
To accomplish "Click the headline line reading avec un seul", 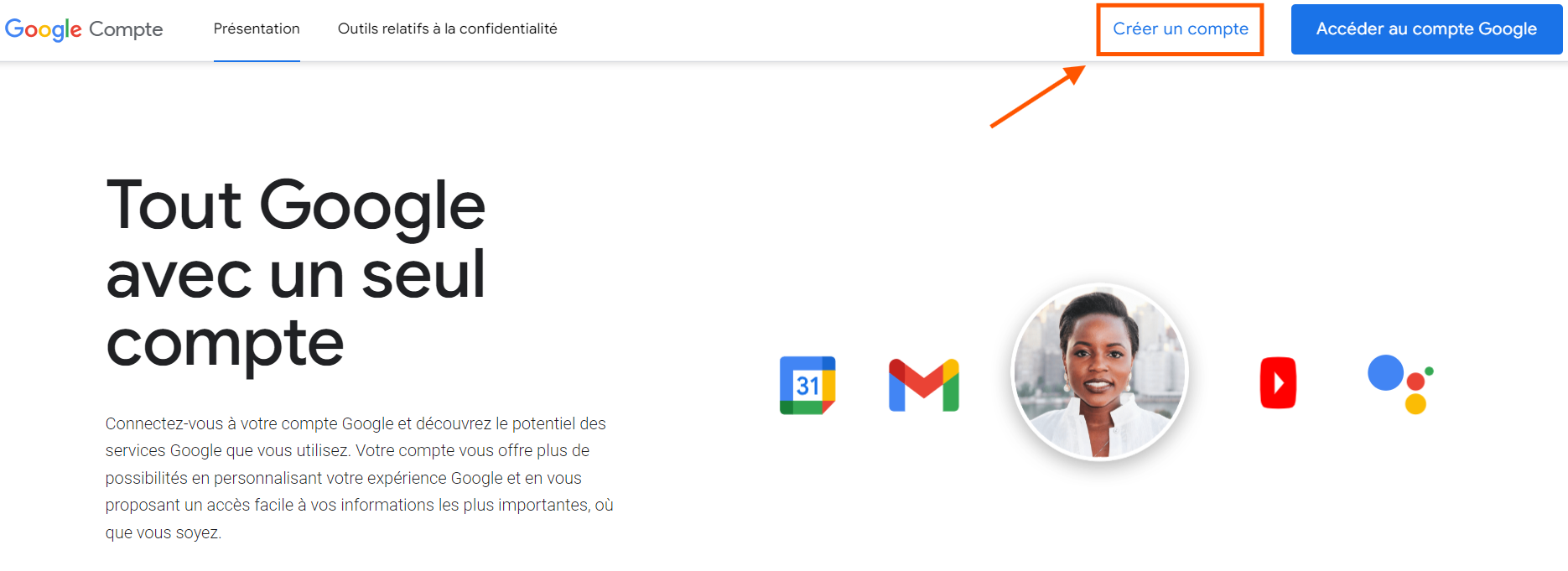I will [x=296, y=274].
